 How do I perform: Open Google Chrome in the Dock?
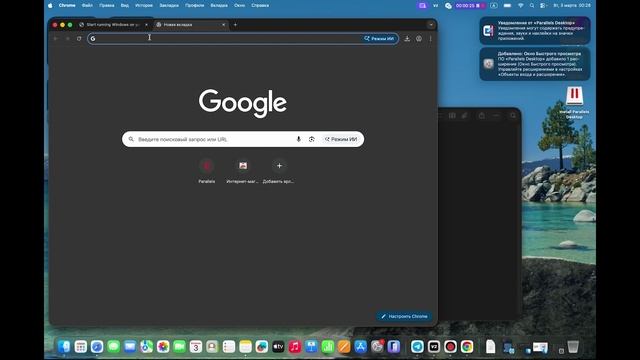point(467,347)
